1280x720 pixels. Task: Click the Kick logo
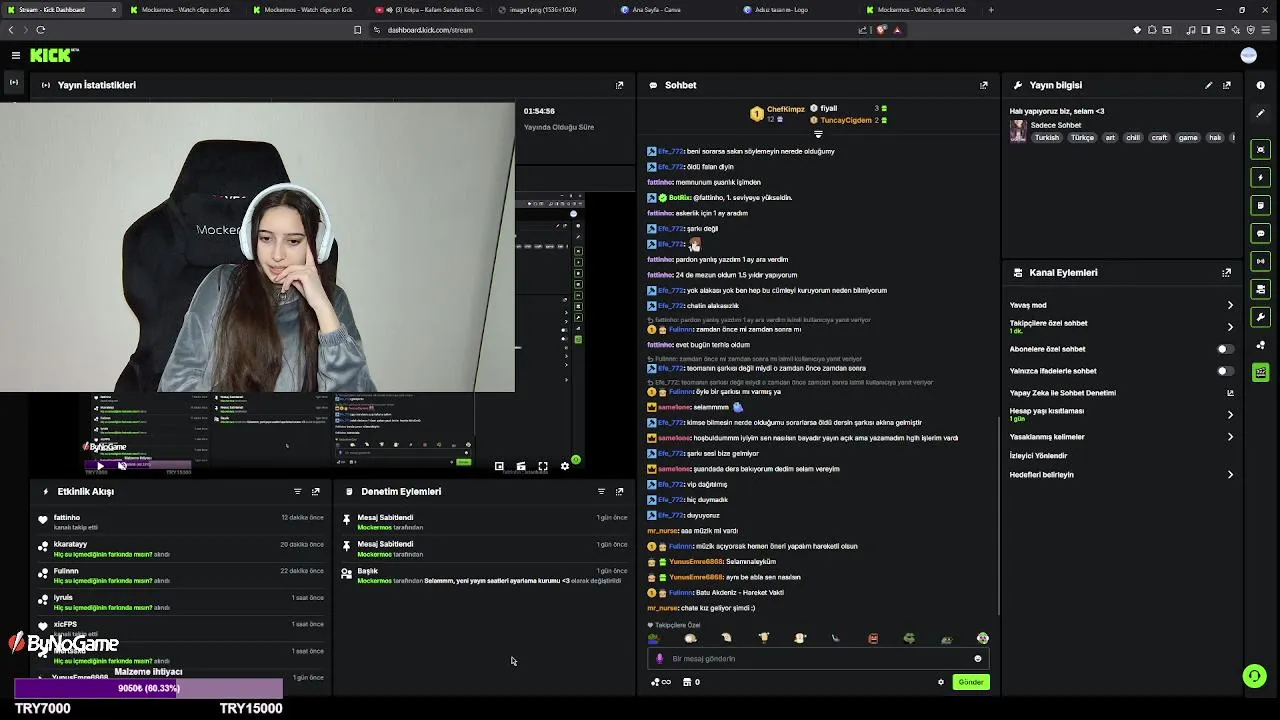(53, 55)
